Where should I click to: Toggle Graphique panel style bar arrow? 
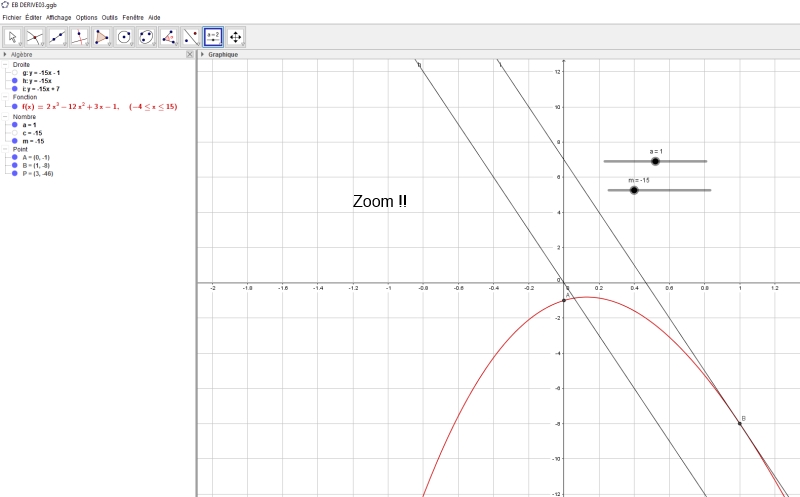click(203, 54)
